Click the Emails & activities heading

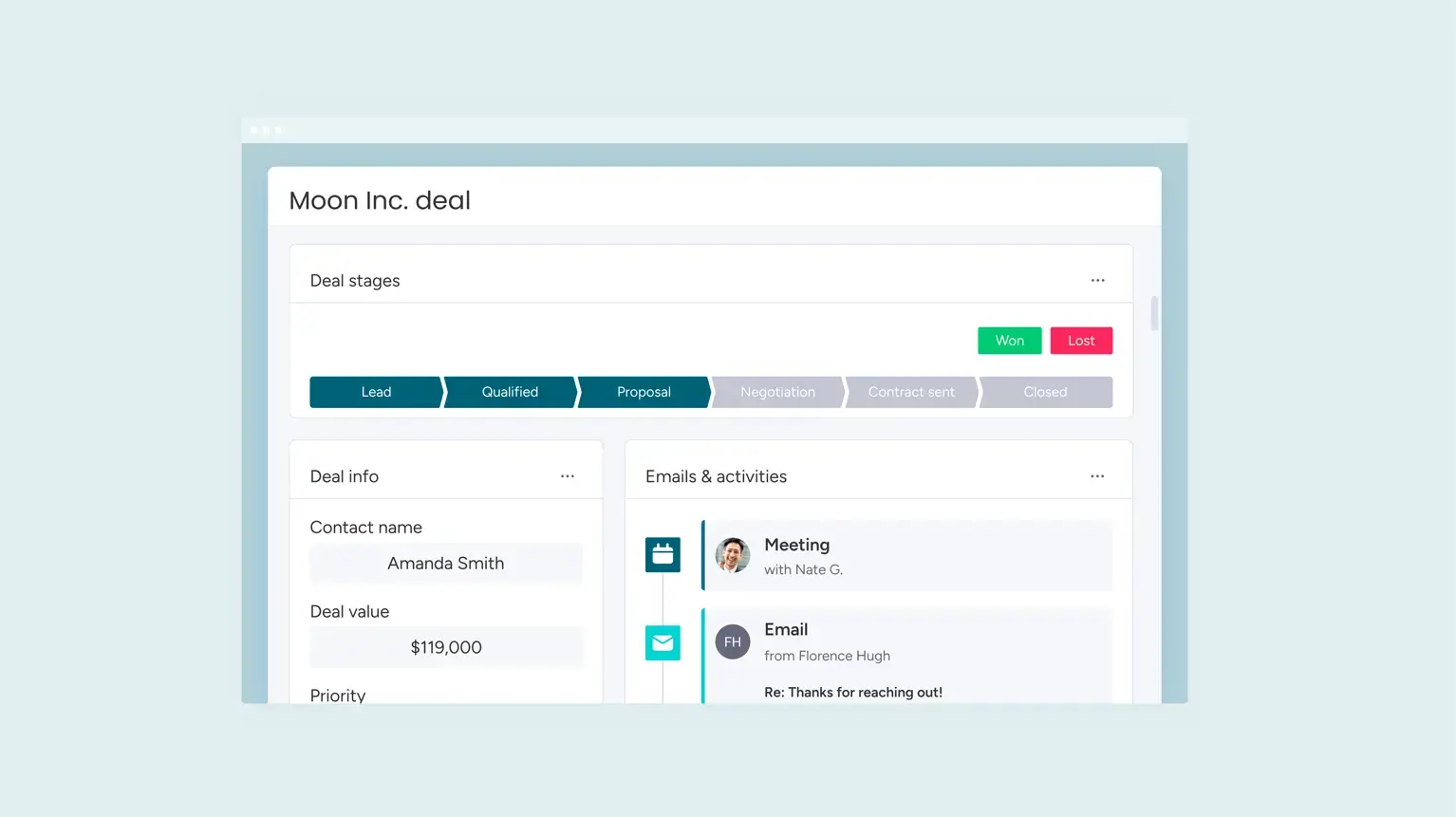tap(717, 476)
